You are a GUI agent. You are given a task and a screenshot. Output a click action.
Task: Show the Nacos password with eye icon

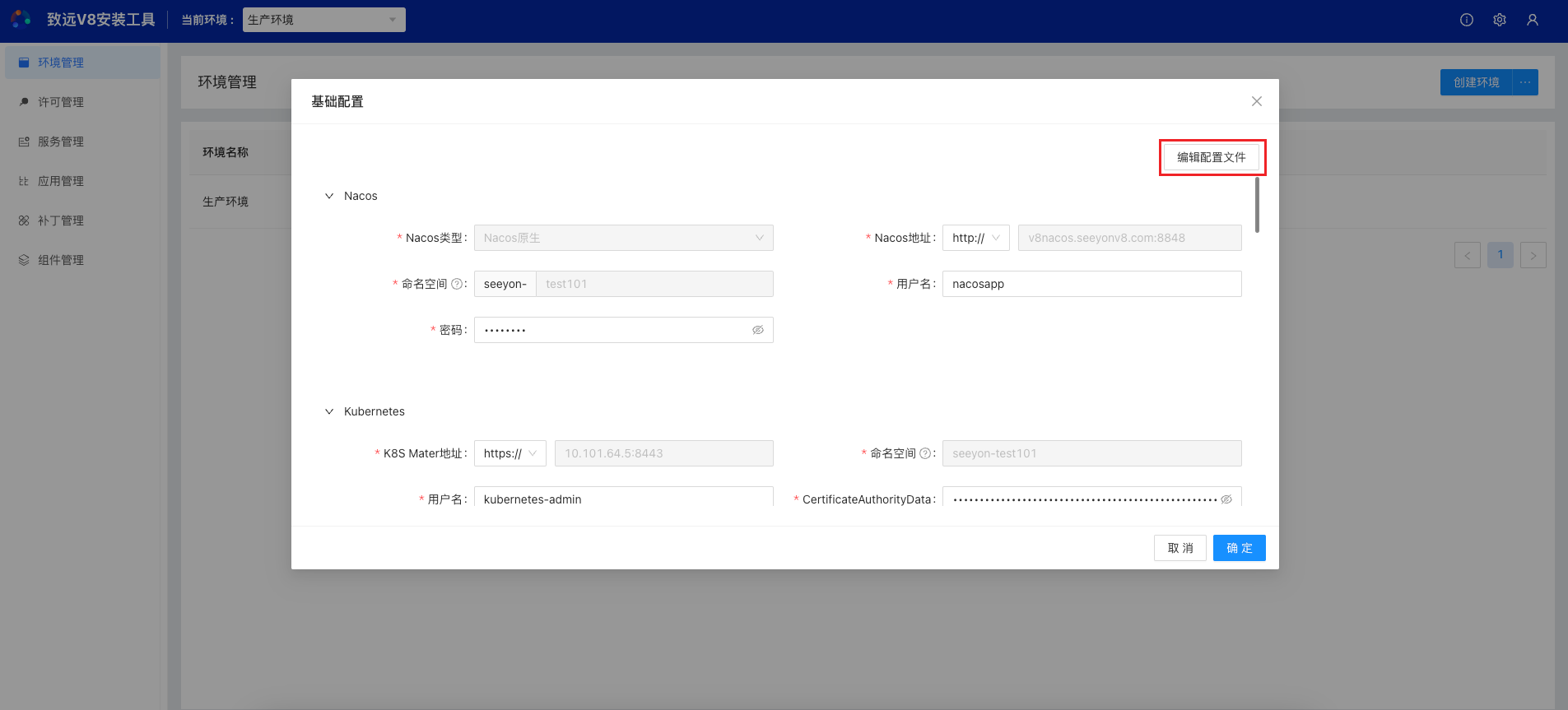click(x=757, y=330)
